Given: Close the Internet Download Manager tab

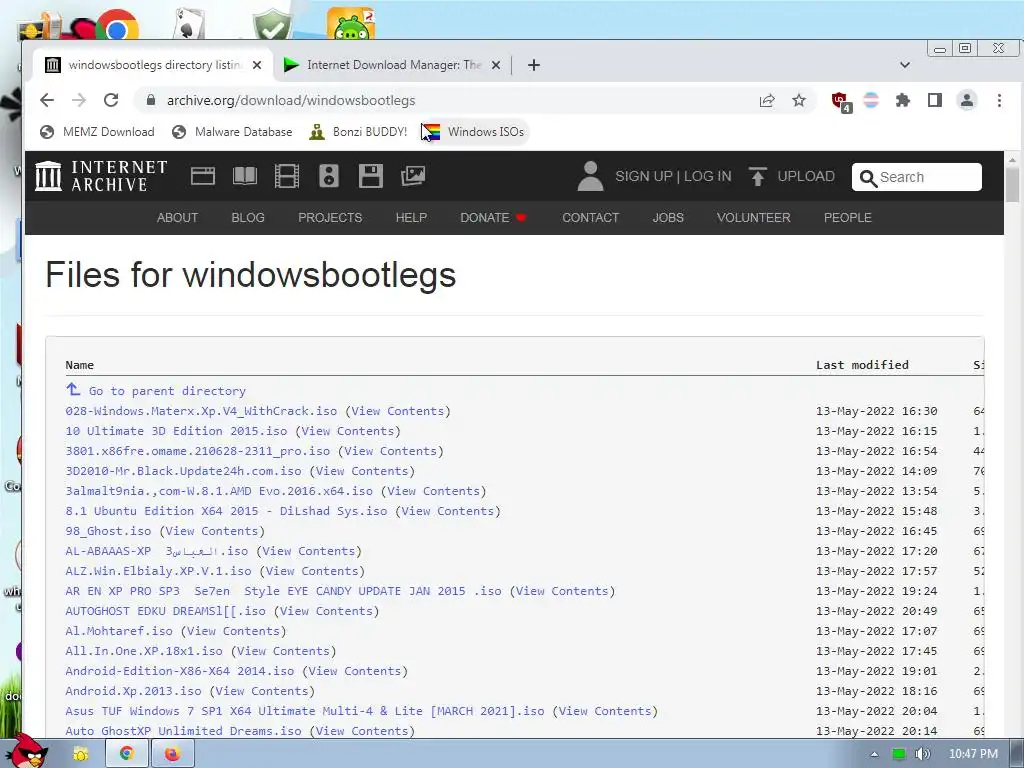Looking at the screenshot, I should pos(496,65).
